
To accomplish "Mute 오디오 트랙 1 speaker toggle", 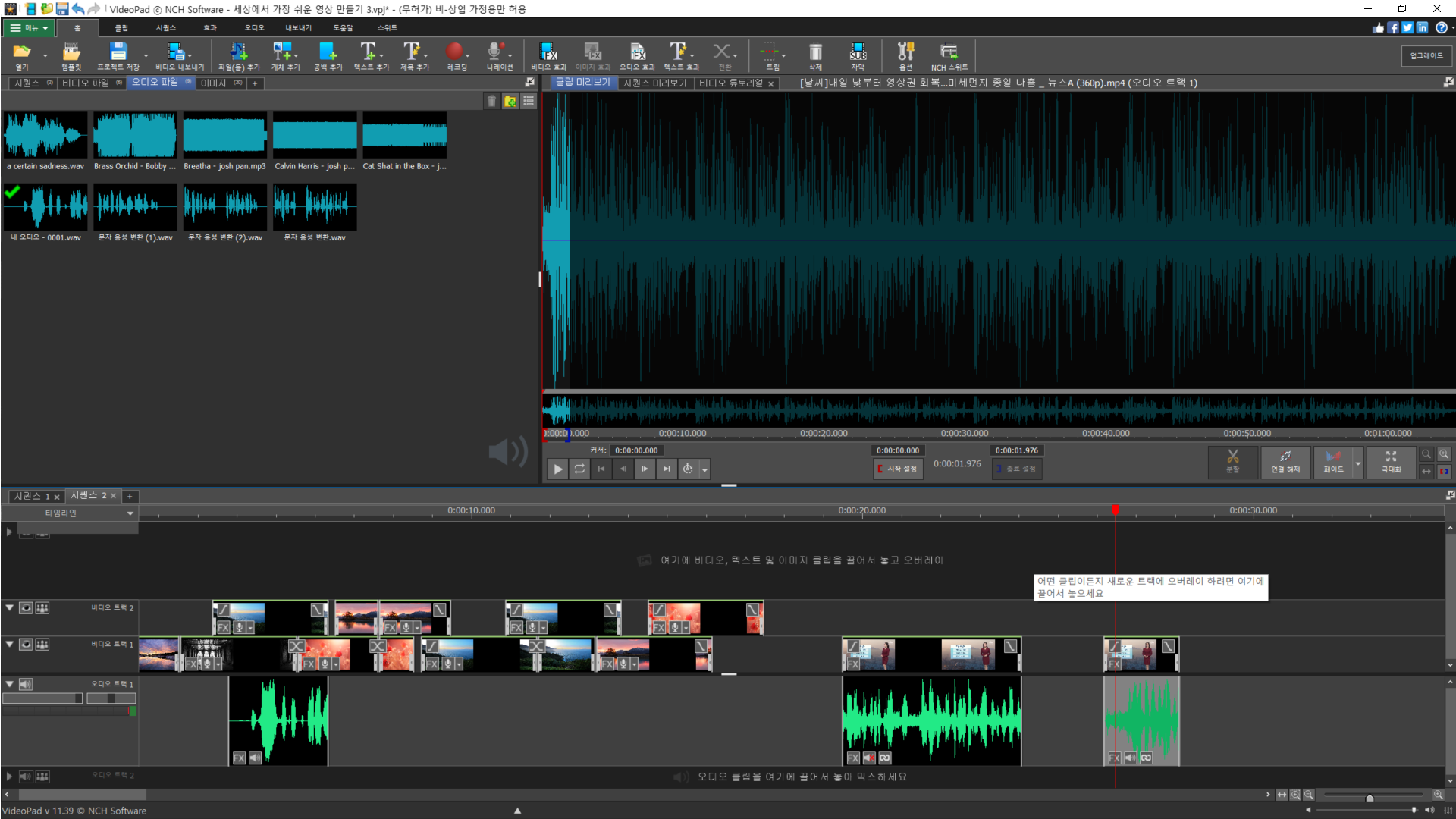I will [26, 684].
